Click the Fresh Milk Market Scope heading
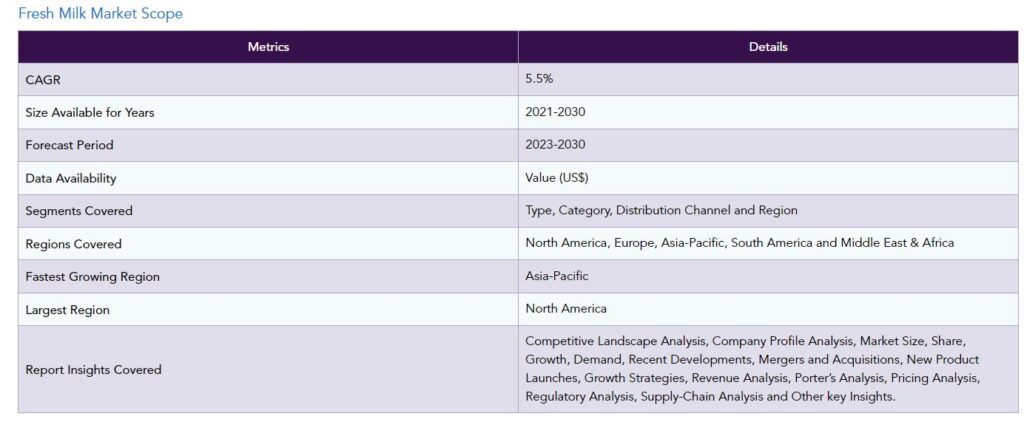This screenshot has height=422, width=1024. 101,13
